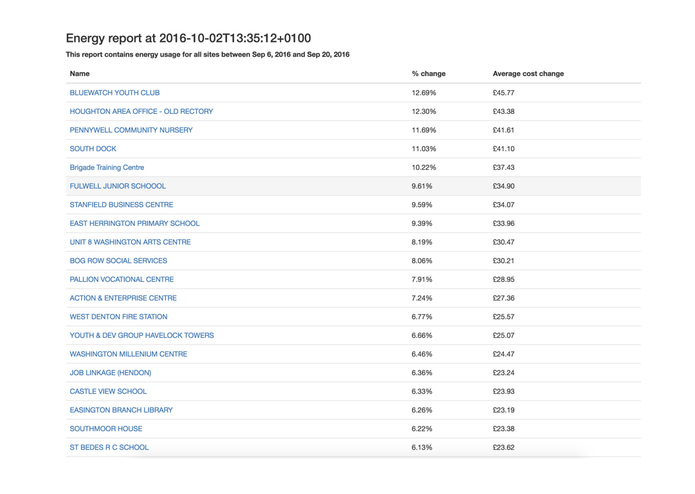
Task: Open PENNYWELL COMMUNITY NURSERY site link
Action: coord(131,130)
